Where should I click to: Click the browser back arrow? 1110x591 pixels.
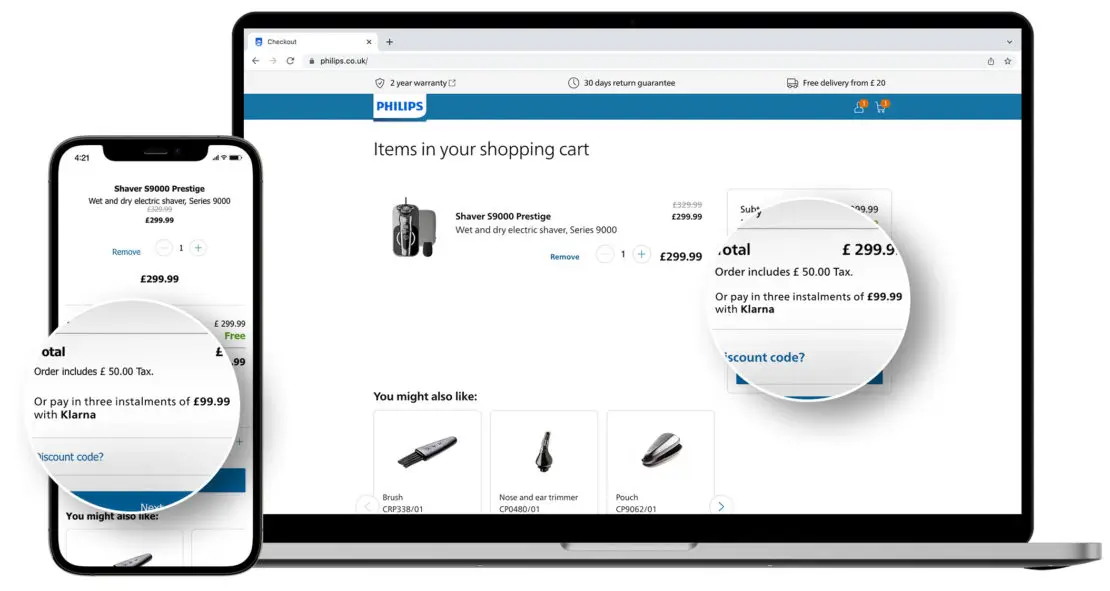(256, 61)
